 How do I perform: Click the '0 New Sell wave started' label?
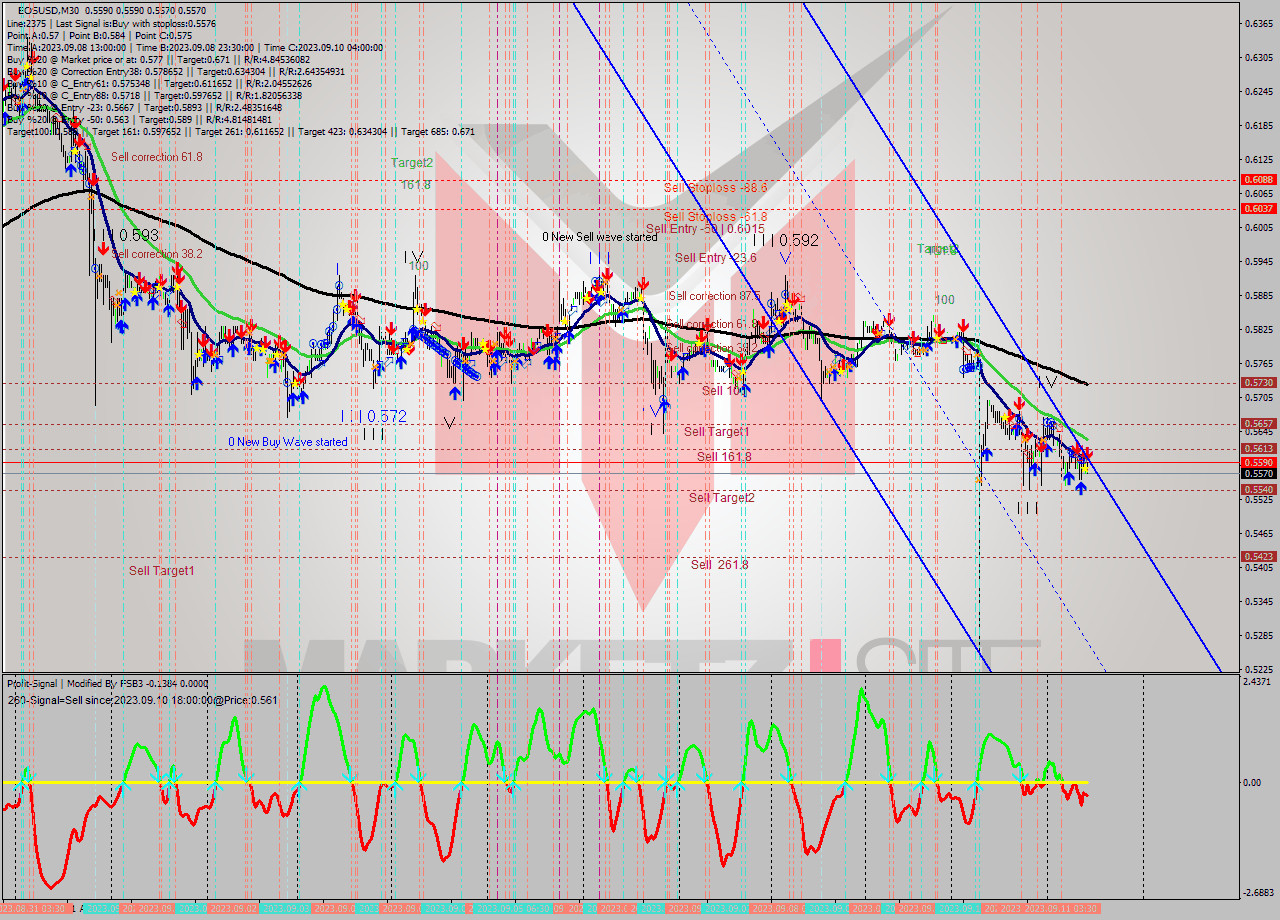click(600, 237)
